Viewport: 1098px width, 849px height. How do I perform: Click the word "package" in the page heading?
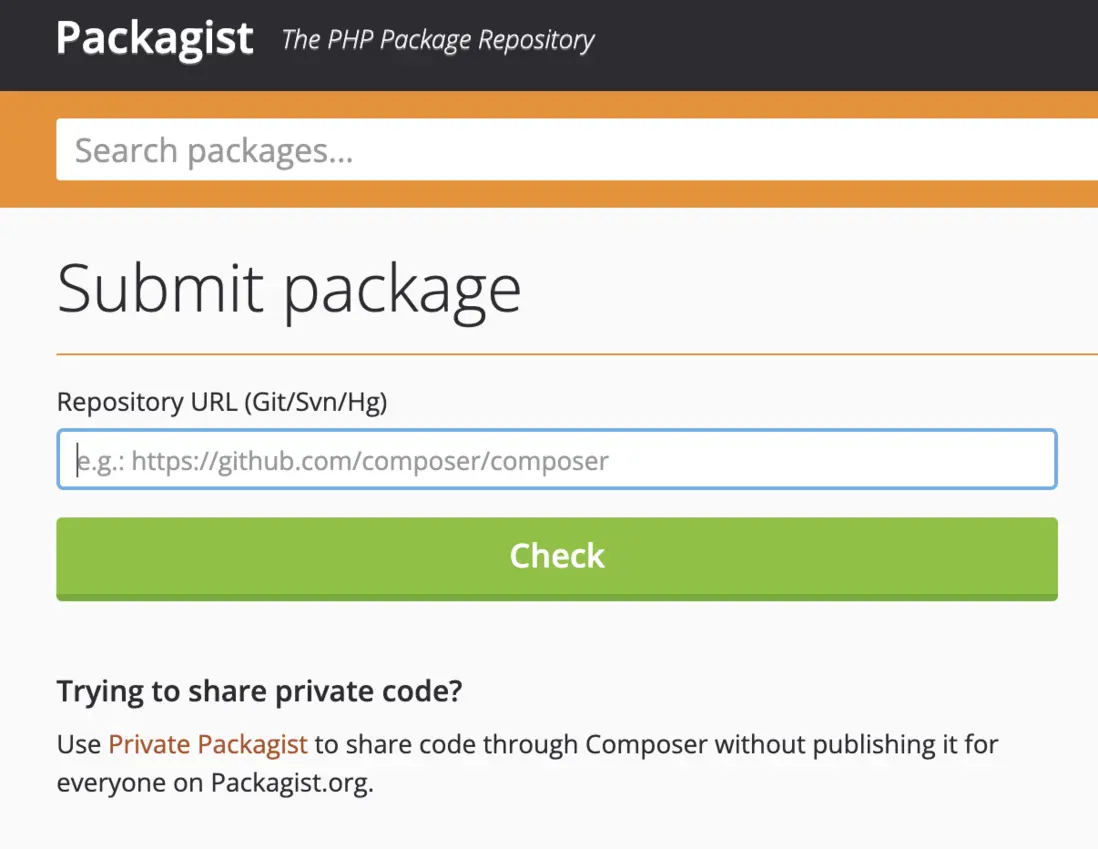coord(402,288)
